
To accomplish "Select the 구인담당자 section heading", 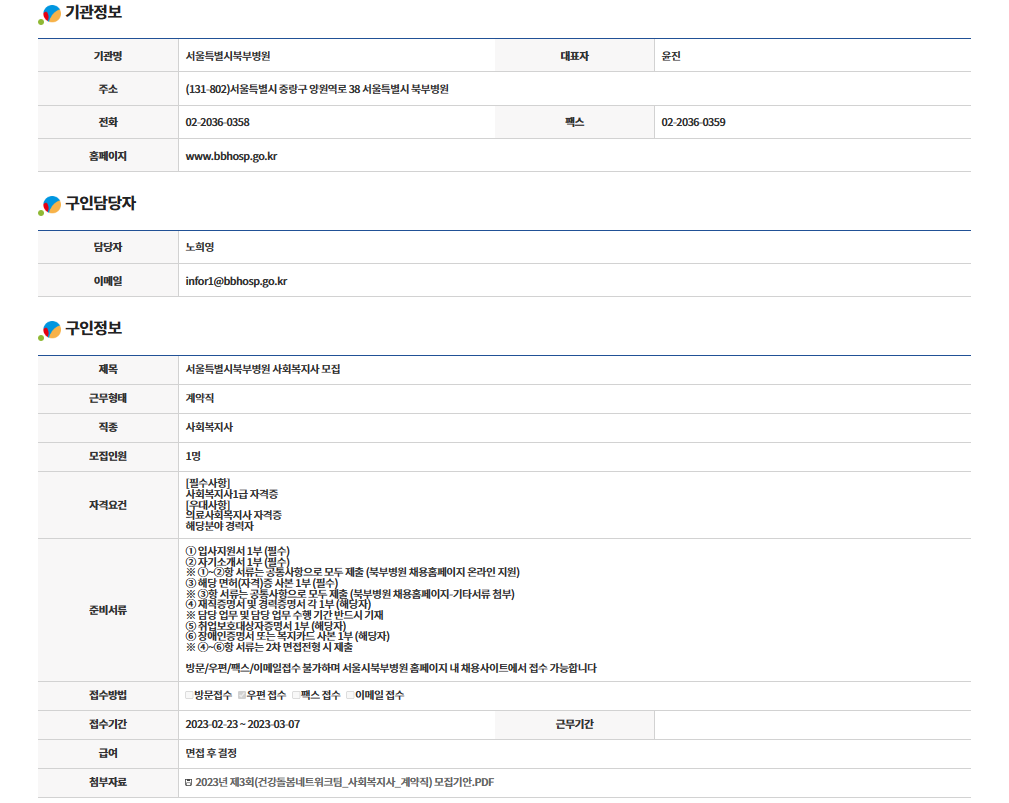I will click(100, 203).
